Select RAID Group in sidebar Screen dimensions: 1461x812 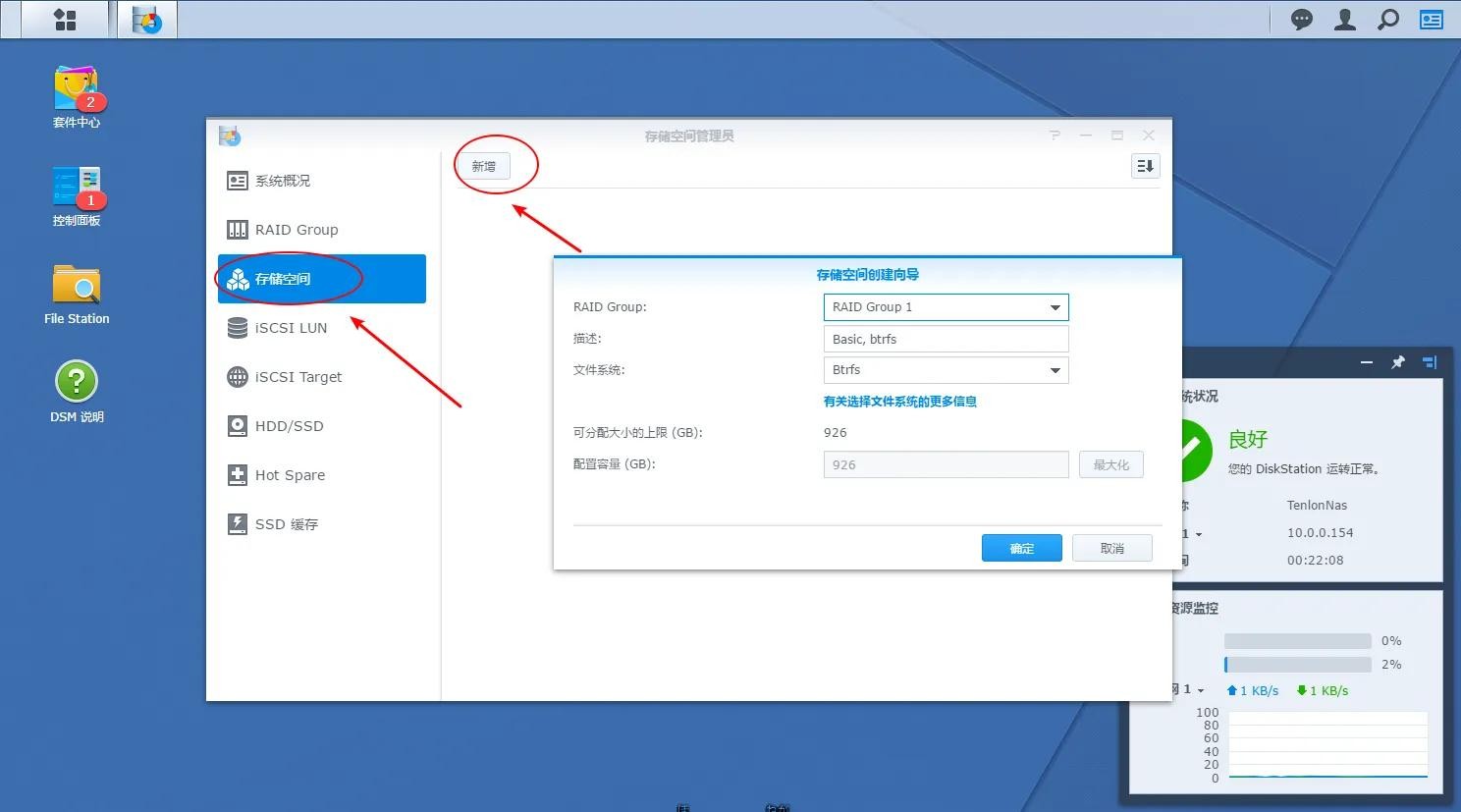296,230
